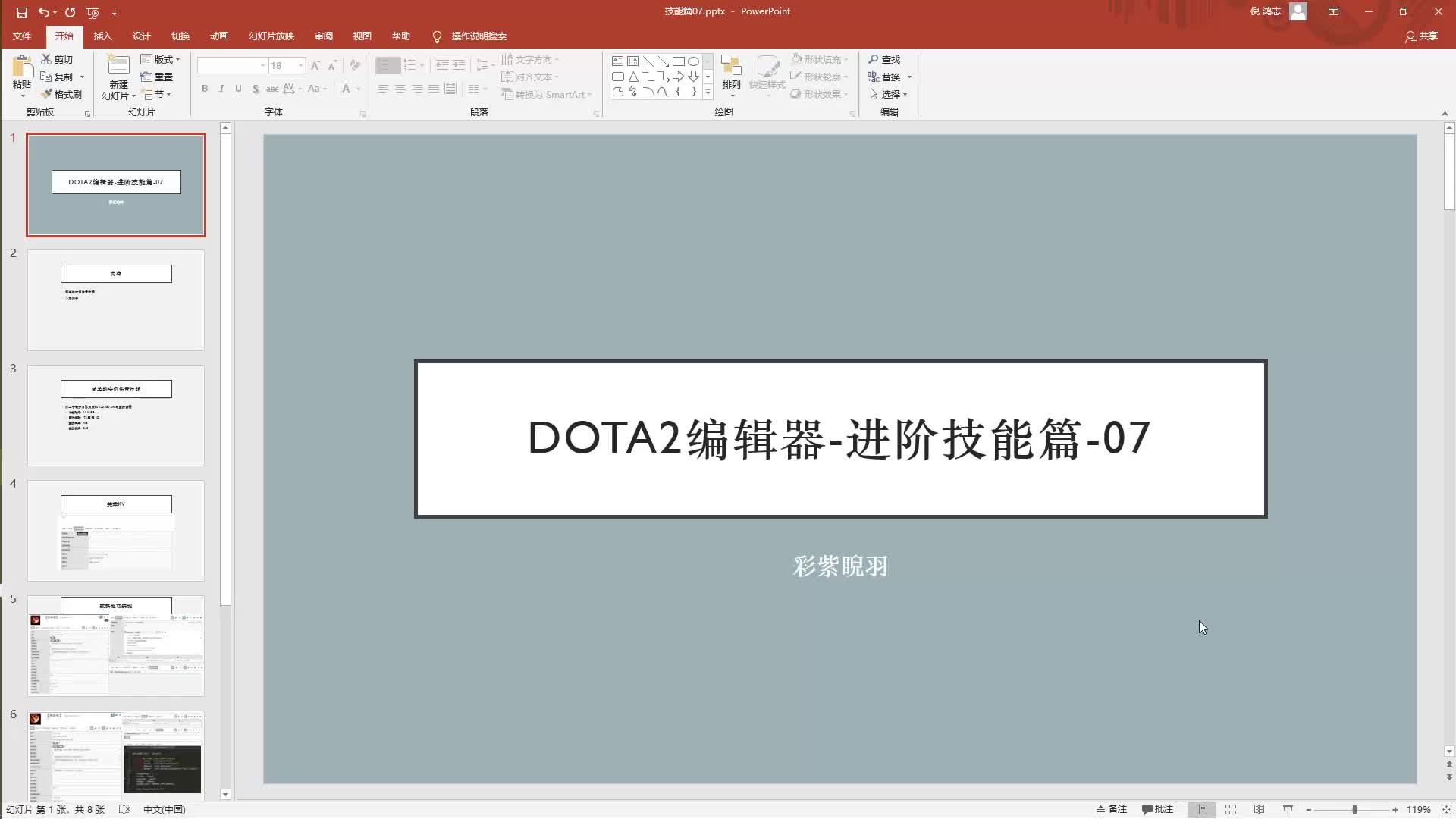The image size is (1456, 819).
Task: Create a new slide with 新建幻灯片
Action: click(x=118, y=77)
